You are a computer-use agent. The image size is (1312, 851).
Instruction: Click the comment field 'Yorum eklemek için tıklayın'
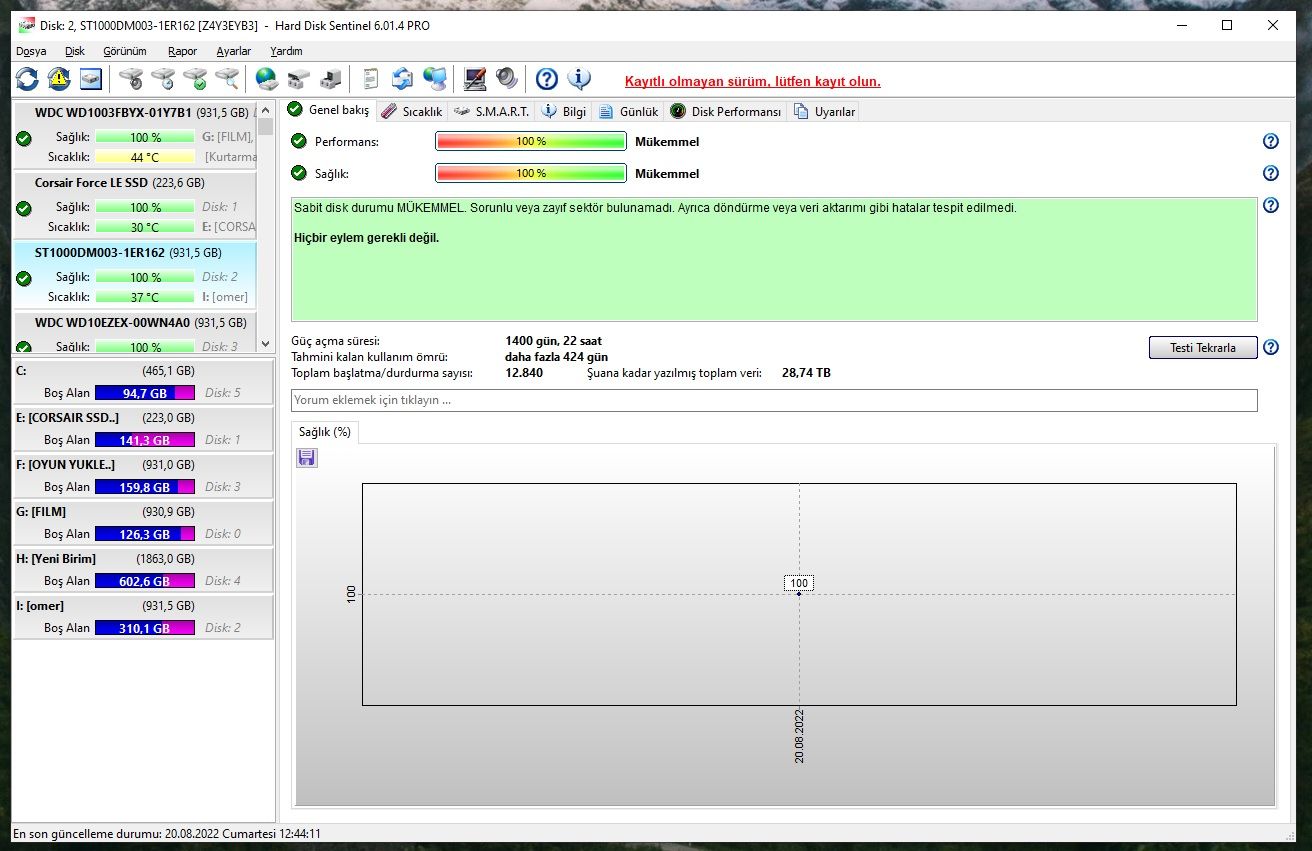click(774, 400)
